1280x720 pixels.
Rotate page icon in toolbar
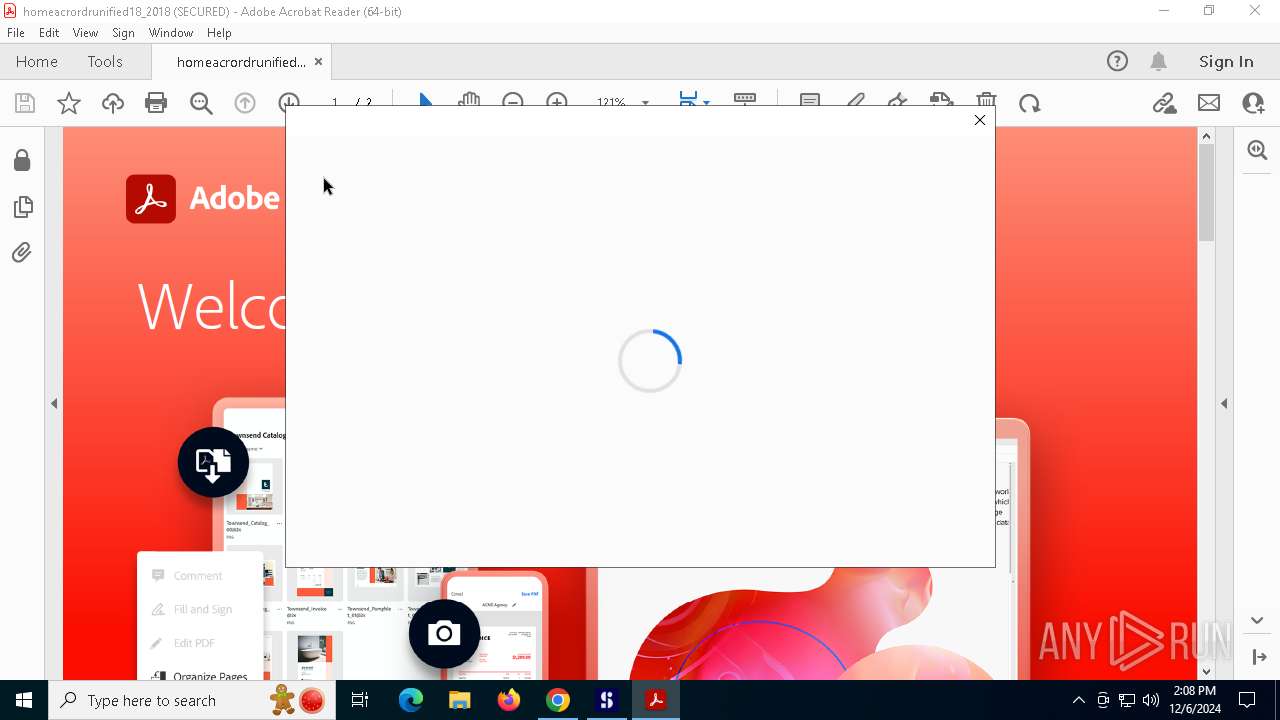tap(1030, 103)
